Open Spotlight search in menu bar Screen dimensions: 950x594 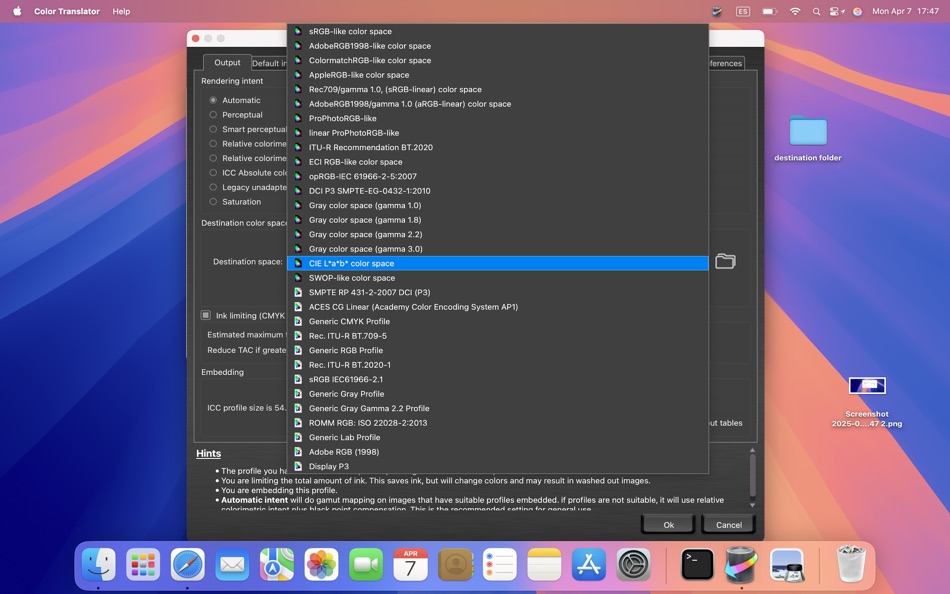pyautogui.click(x=816, y=11)
